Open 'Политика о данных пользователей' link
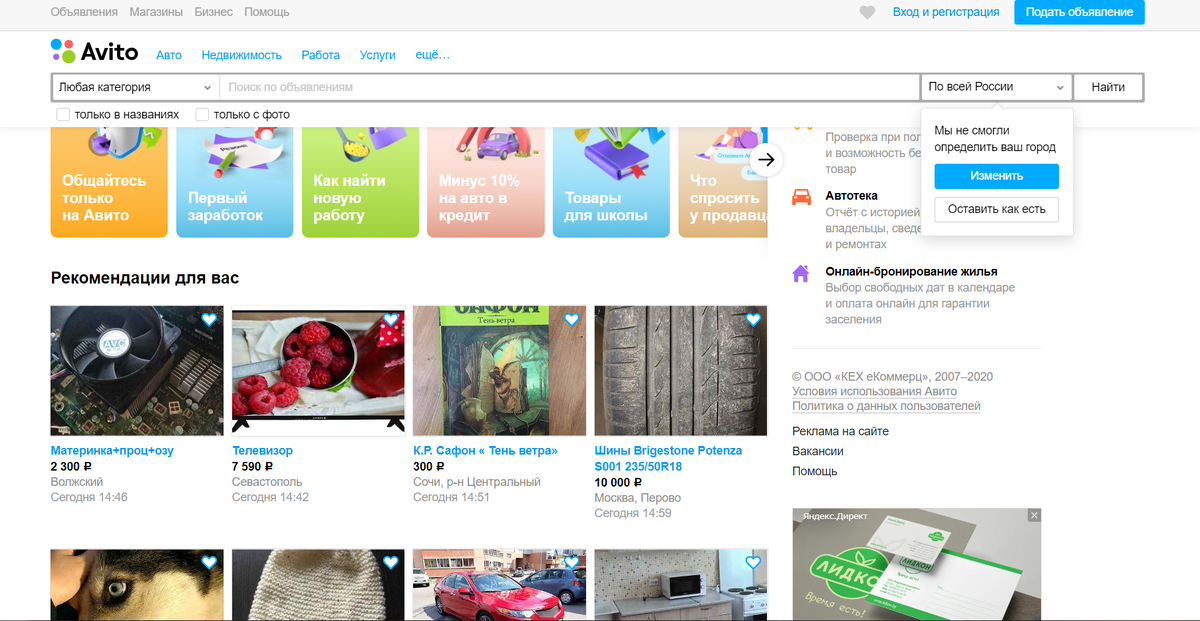The height and width of the screenshot is (621, 1200). coord(886,406)
